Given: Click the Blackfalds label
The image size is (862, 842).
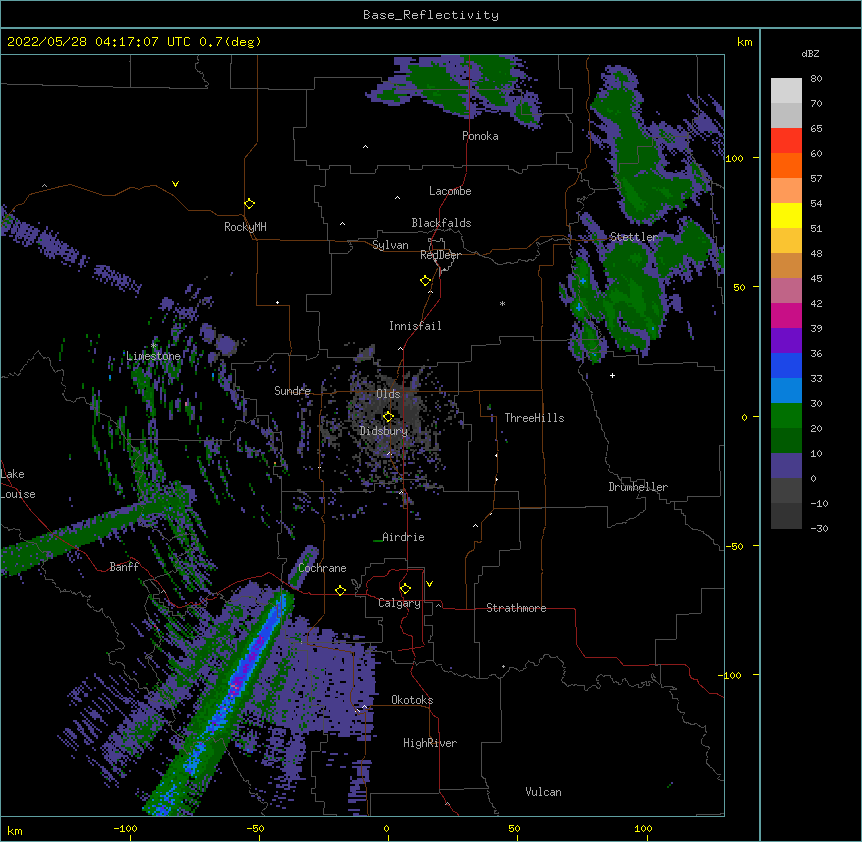Looking at the screenshot, I should click(441, 223).
